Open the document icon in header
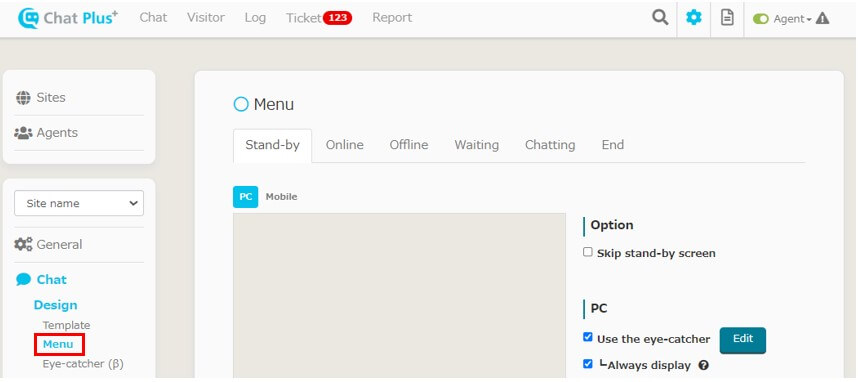The height and width of the screenshot is (382, 858). (727, 18)
